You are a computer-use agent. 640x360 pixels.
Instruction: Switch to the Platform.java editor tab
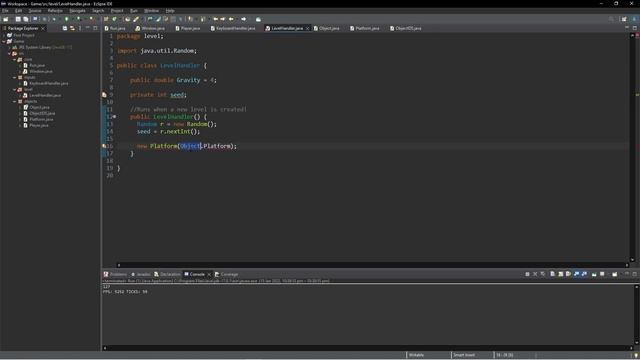point(365,28)
